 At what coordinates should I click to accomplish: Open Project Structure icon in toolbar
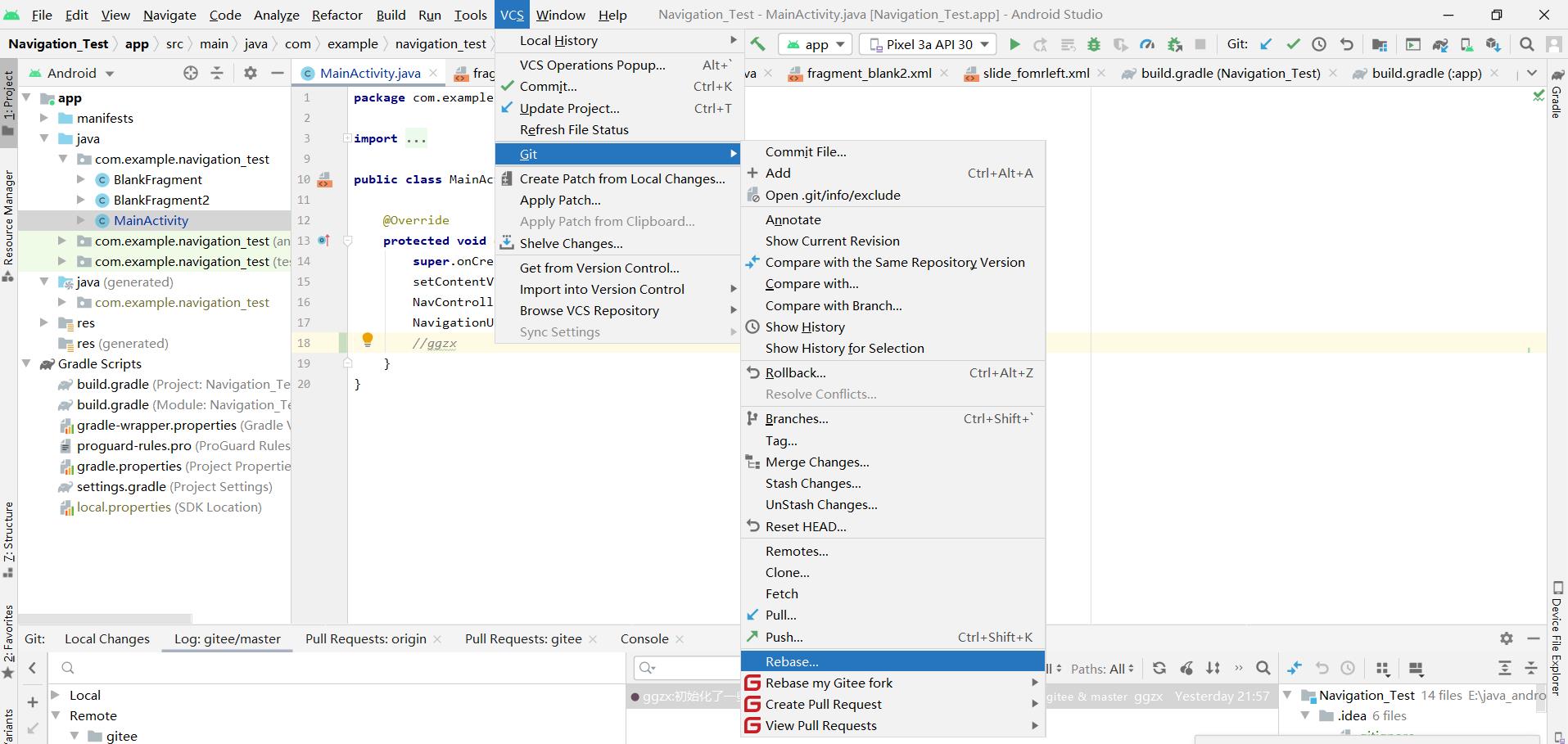coord(1380,44)
